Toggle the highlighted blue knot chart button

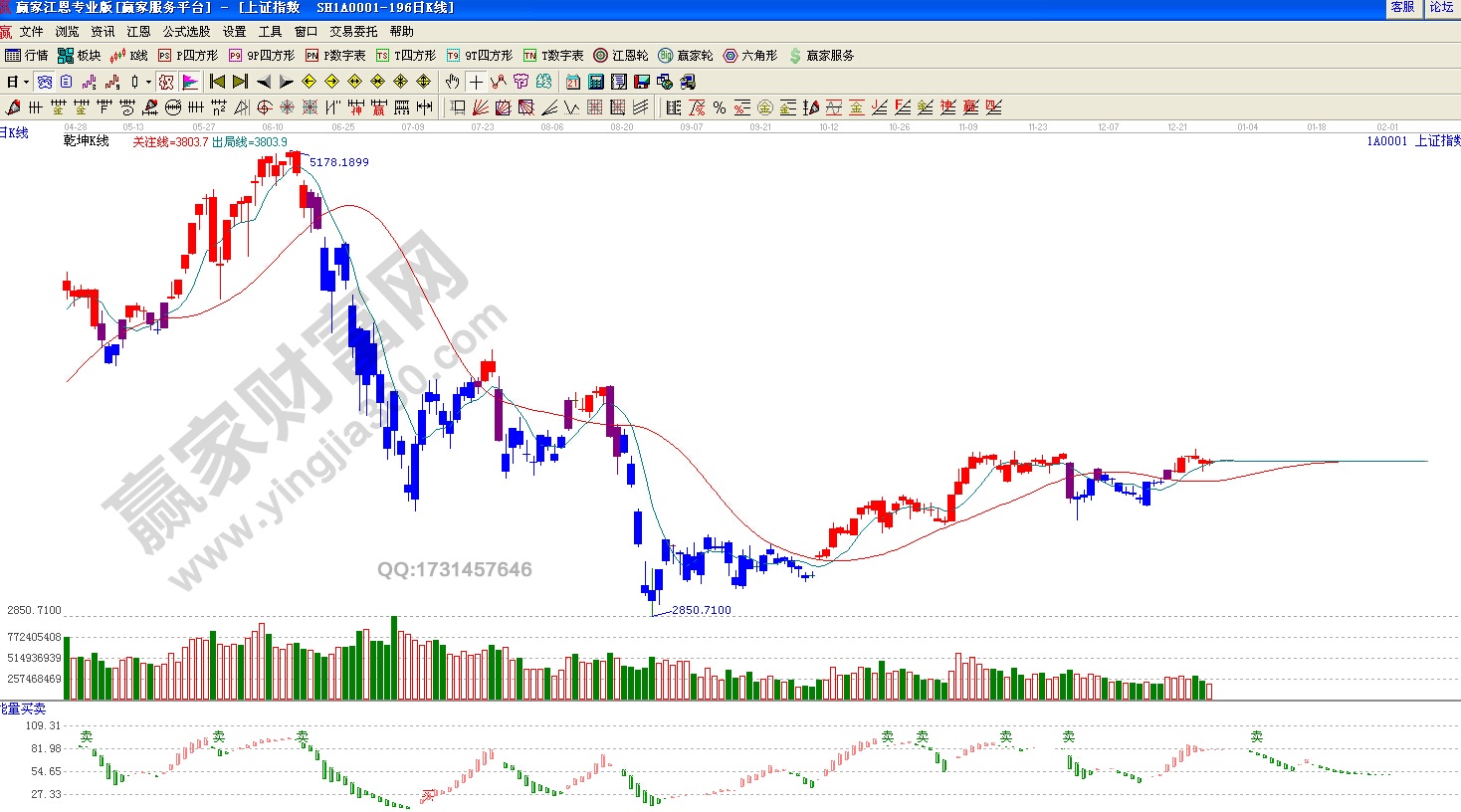(45, 82)
